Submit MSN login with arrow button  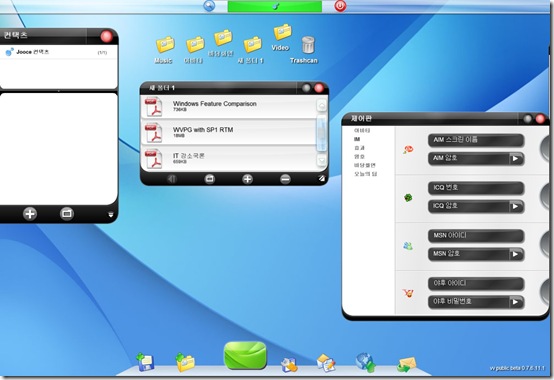516,254
